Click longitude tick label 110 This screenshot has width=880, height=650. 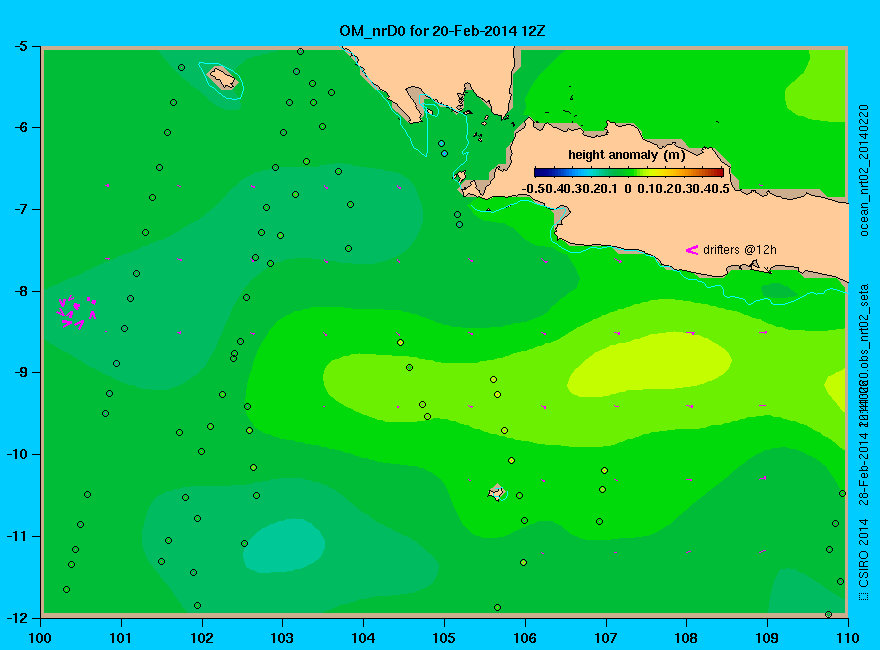[x=848, y=638]
